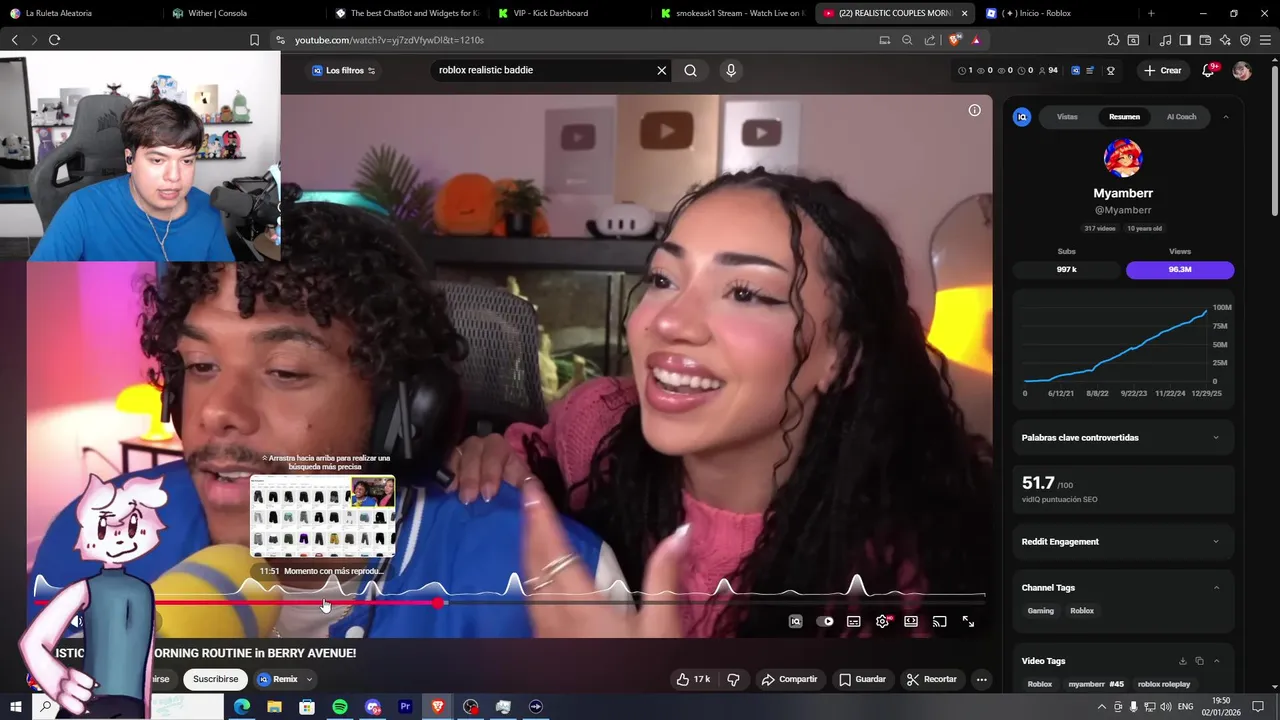This screenshot has width=1280, height=720.
Task: Click the Myamberr channel avatar
Action: (1123, 158)
